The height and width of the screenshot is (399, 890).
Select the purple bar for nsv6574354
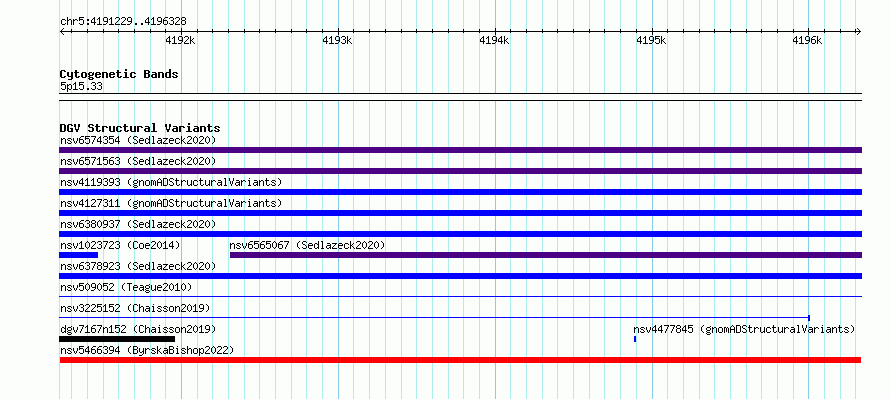click(x=460, y=150)
